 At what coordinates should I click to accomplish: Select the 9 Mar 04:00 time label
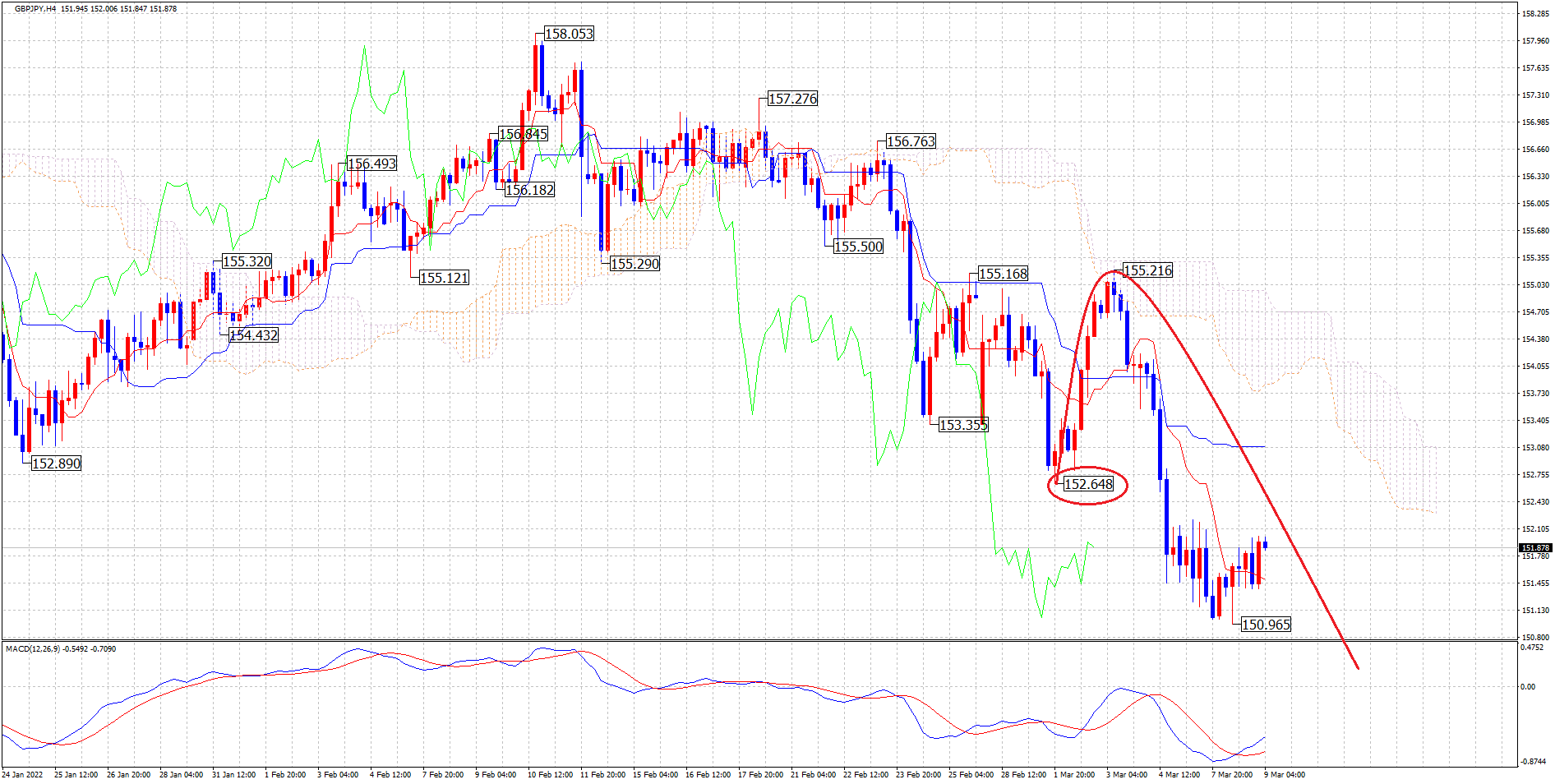coord(1284,774)
